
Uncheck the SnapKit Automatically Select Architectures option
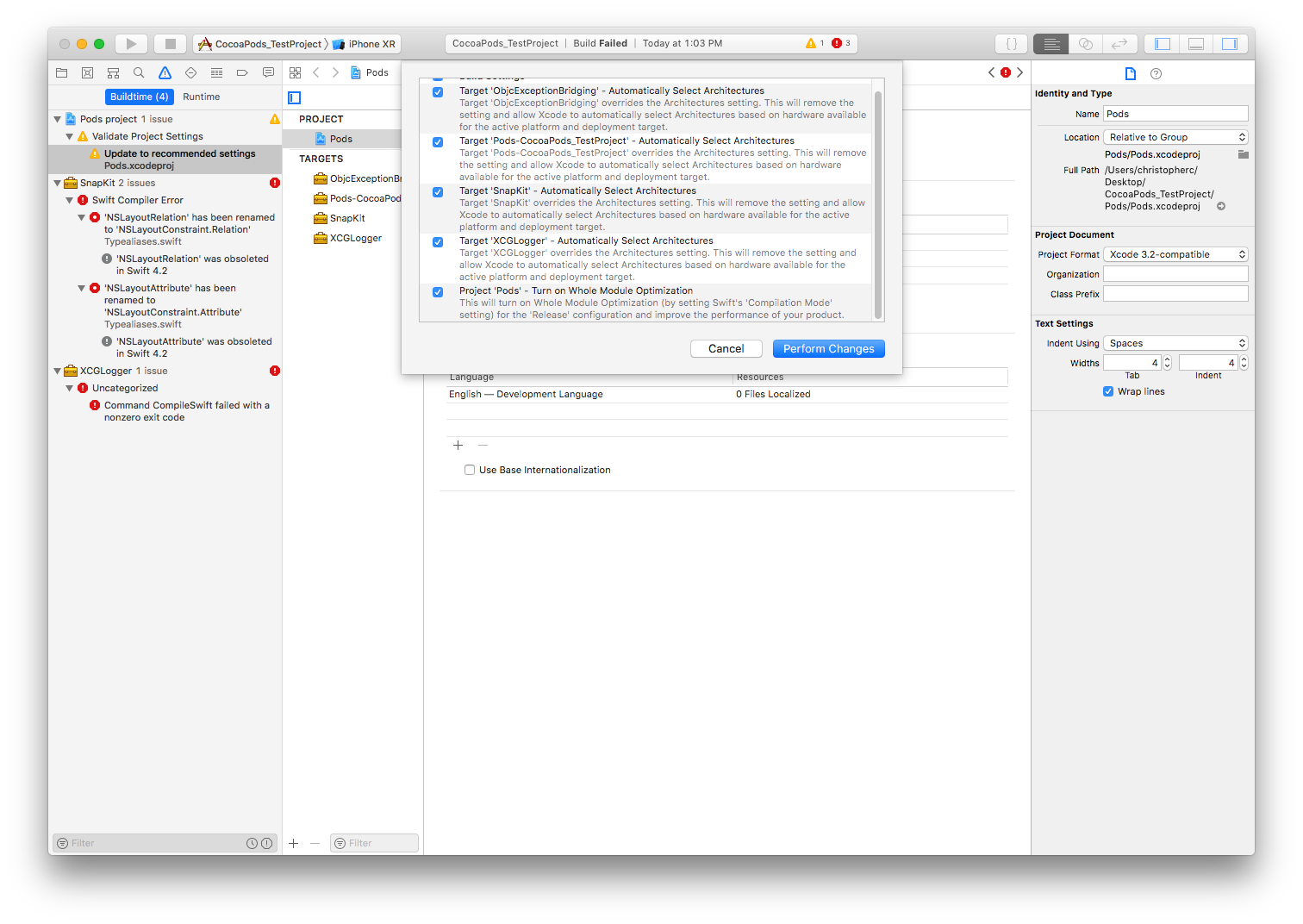pyautogui.click(x=438, y=192)
